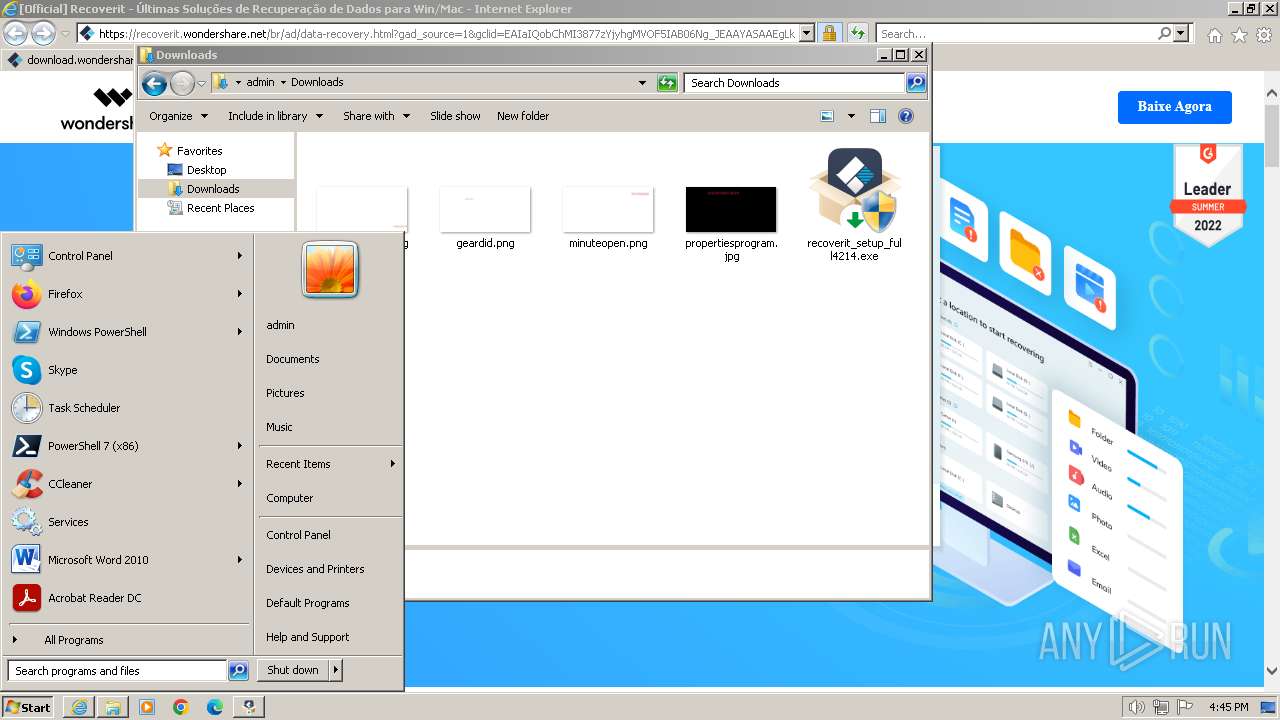Click IE home icon
1280x720 pixels.
point(1214,34)
